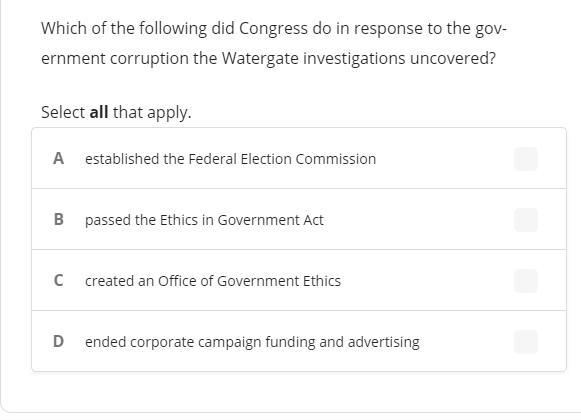This screenshot has width=581, height=420.
Task: Click the word 'Watergate' in the question
Action: click(260, 59)
